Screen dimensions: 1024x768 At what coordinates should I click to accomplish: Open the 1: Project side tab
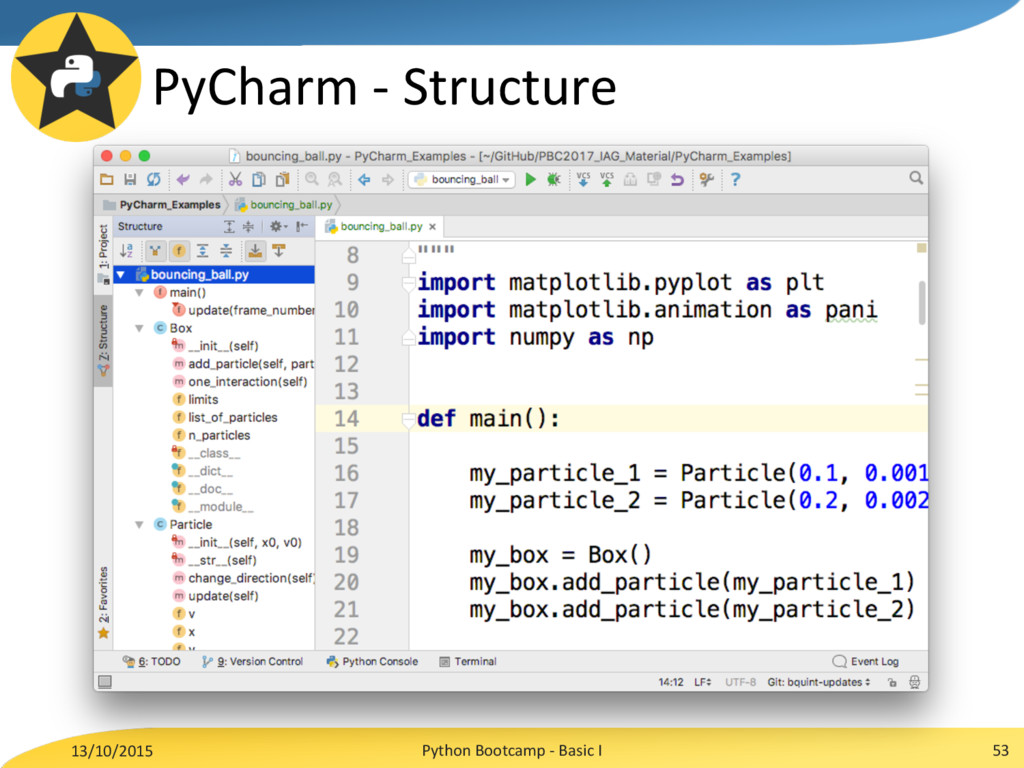coord(103,253)
